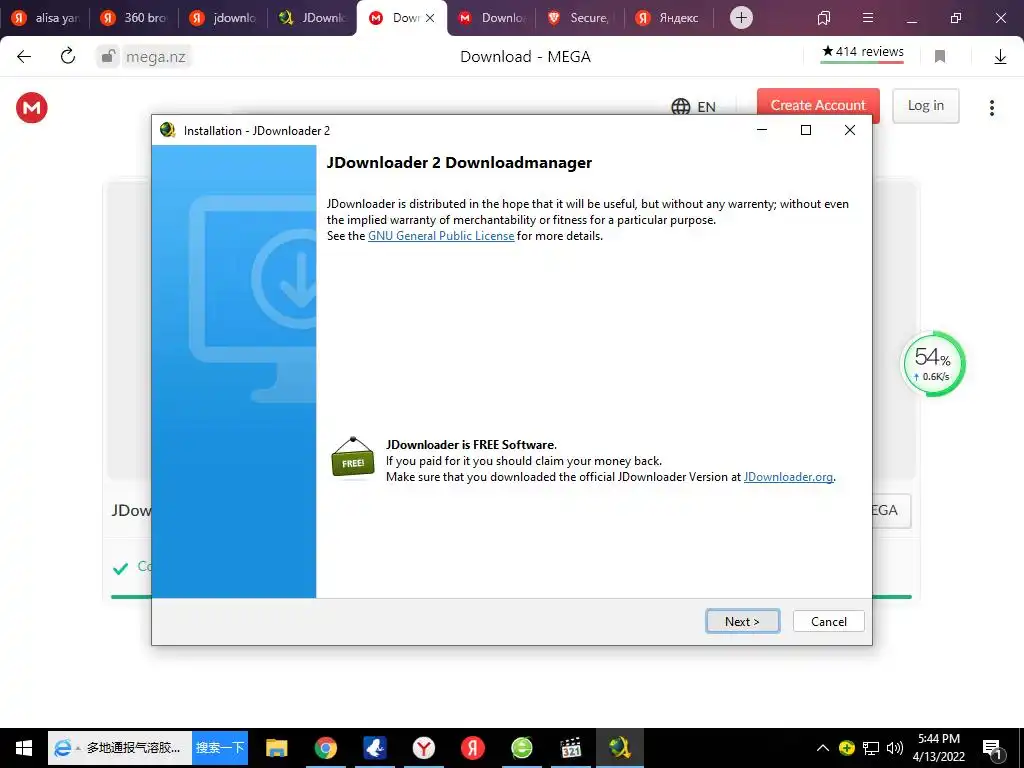Open the browser hamburger menu
The width and height of the screenshot is (1024, 768).
point(868,18)
